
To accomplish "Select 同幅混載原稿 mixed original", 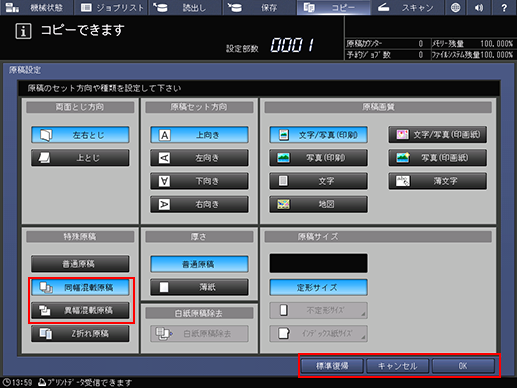I will pyautogui.click(x=80, y=287).
